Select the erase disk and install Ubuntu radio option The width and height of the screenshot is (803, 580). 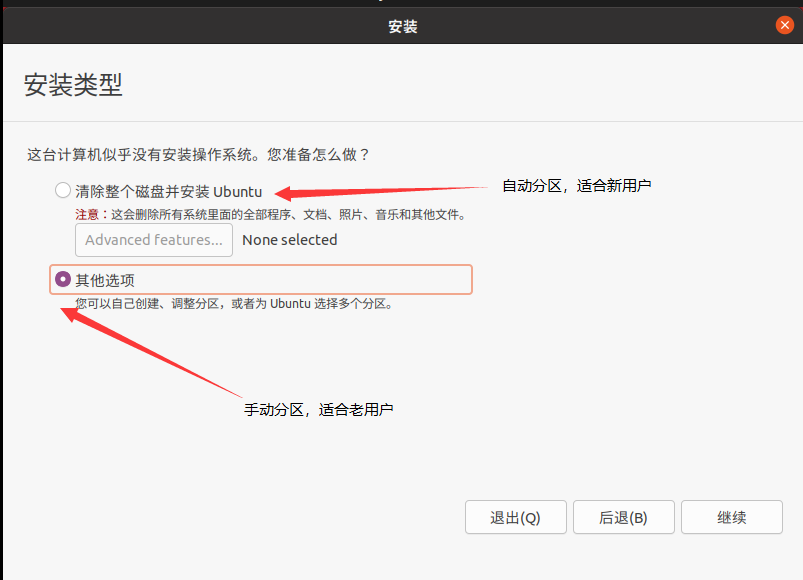pyautogui.click(x=62, y=190)
